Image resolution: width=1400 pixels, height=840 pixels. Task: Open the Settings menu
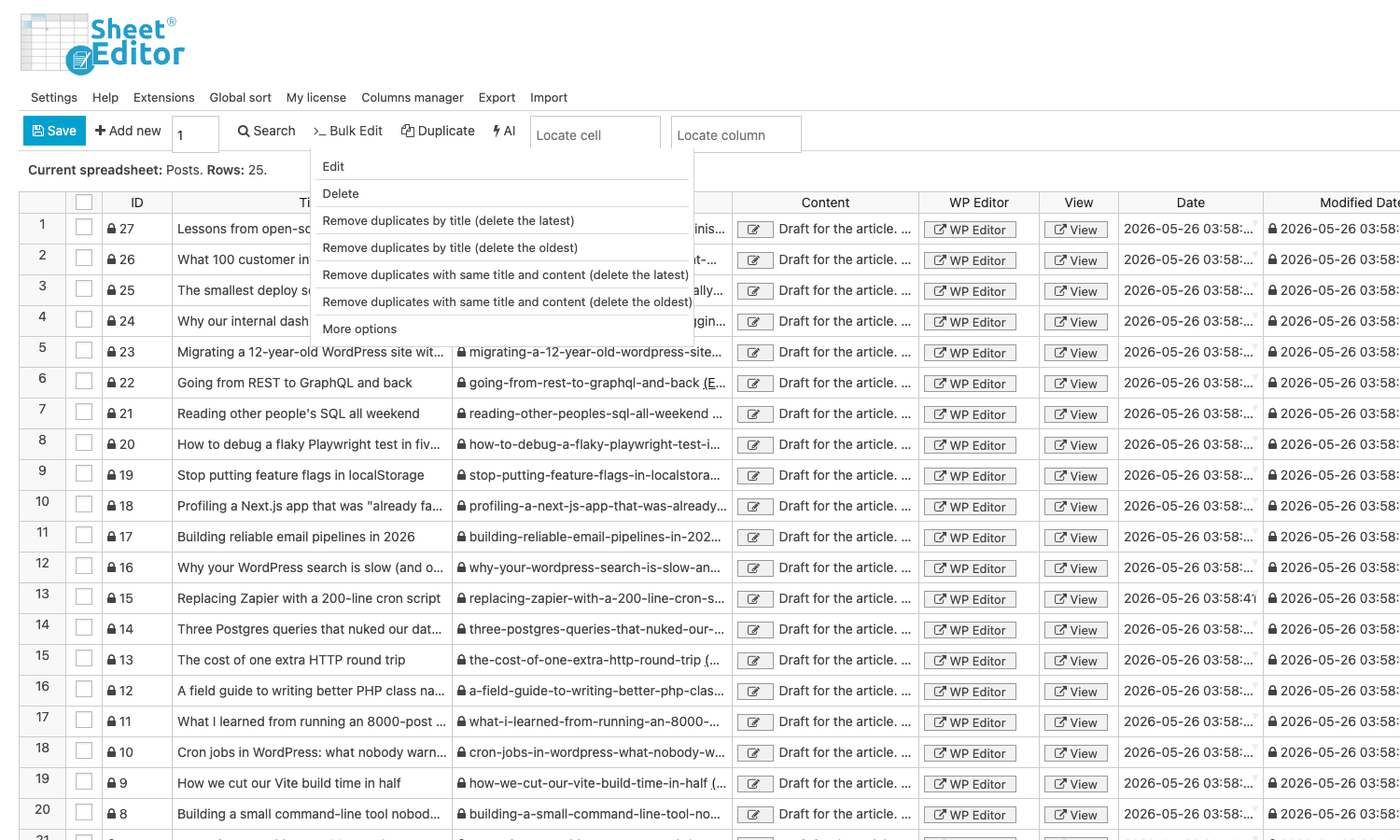click(x=54, y=97)
